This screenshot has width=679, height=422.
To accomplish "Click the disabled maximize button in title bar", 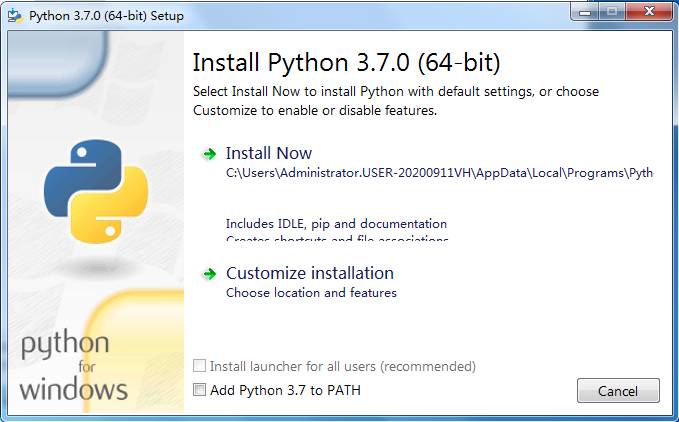I will 613,11.
